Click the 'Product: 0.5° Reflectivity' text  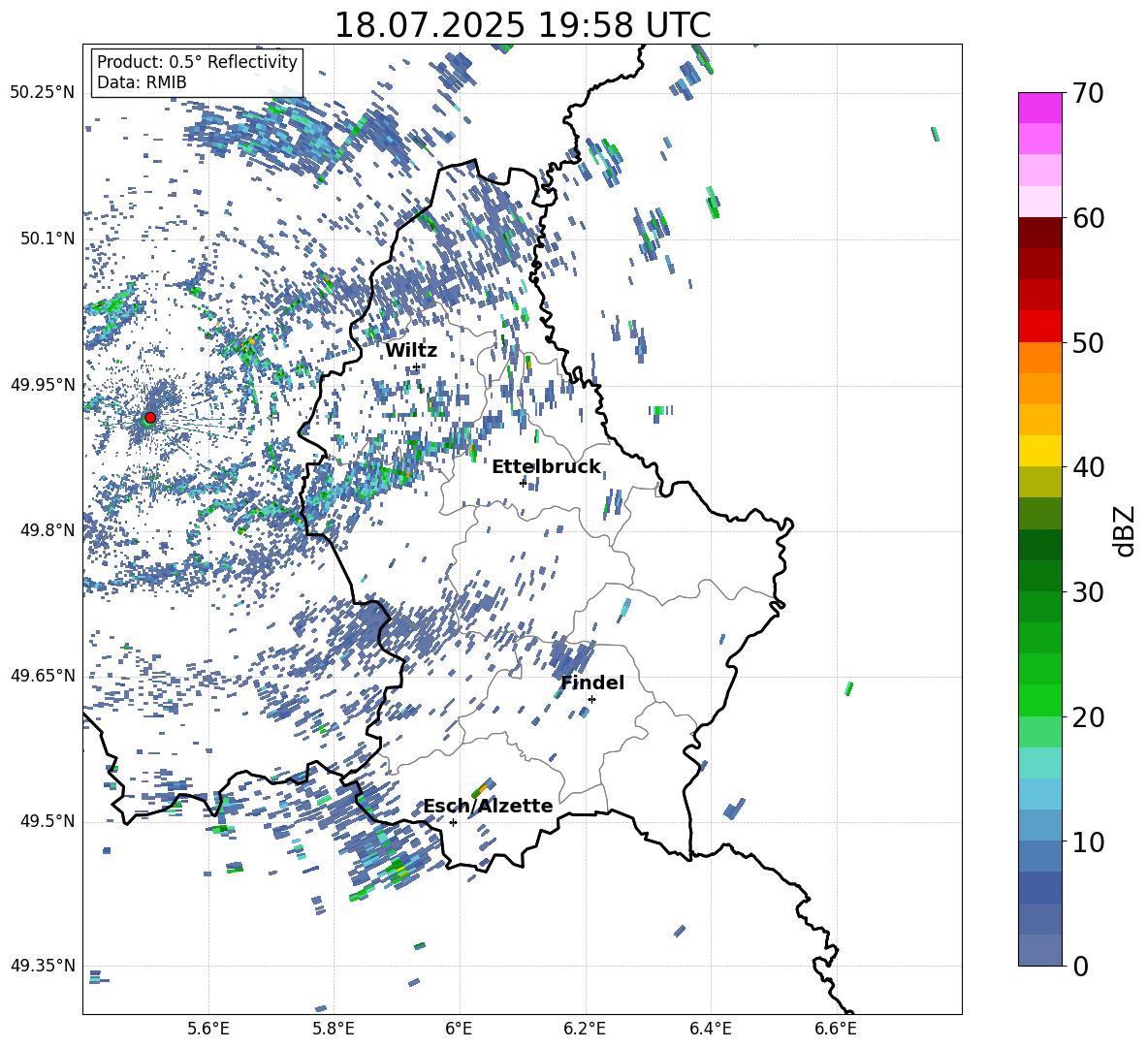197,61
